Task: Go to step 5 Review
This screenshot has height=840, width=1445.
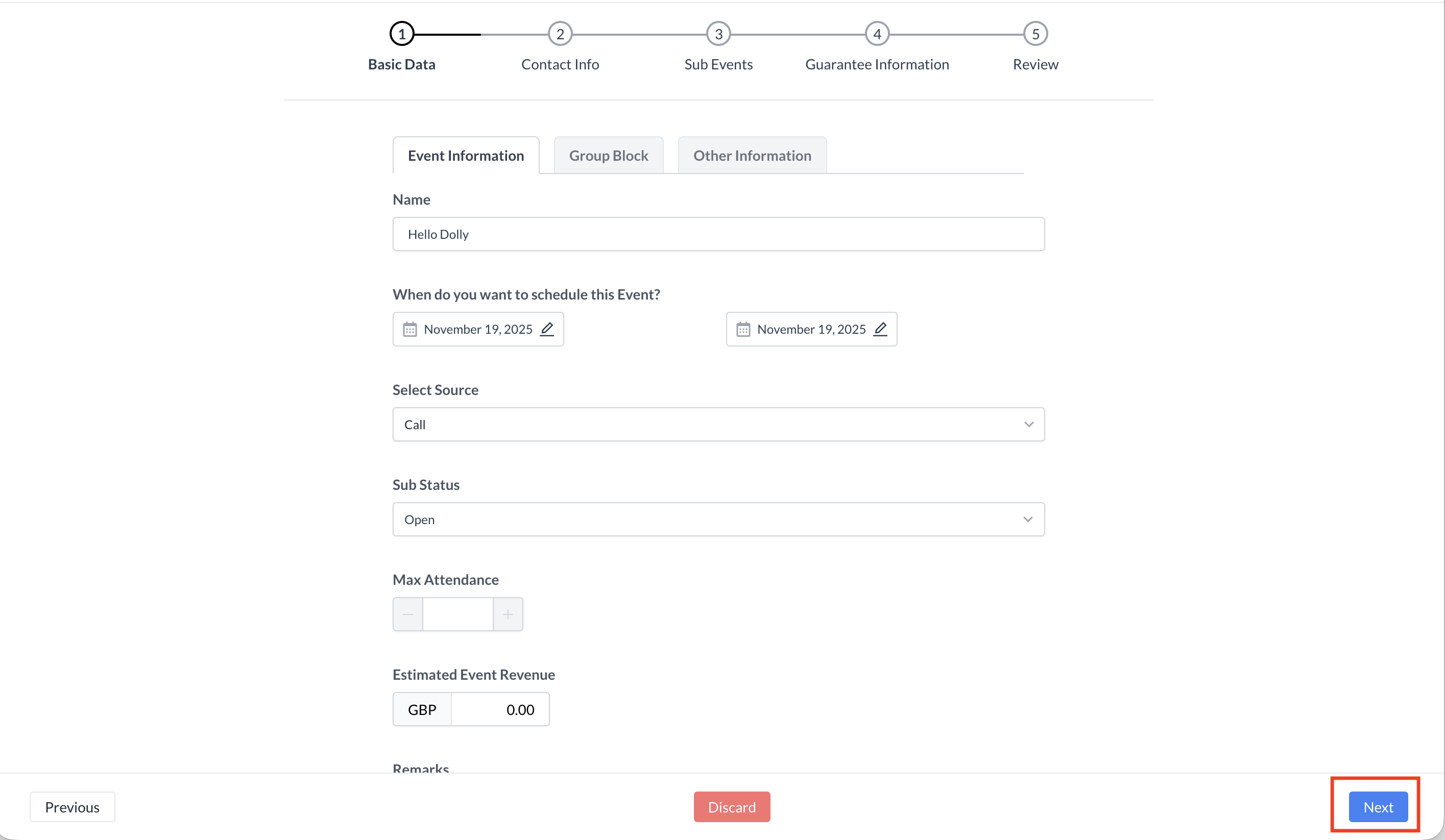Action: pyautogui.click(x=1035, y=34)
